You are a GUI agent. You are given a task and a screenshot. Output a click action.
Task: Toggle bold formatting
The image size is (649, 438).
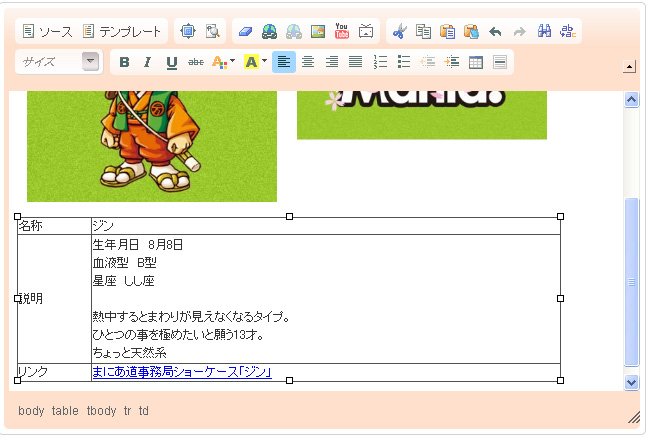tap(124, 62)
